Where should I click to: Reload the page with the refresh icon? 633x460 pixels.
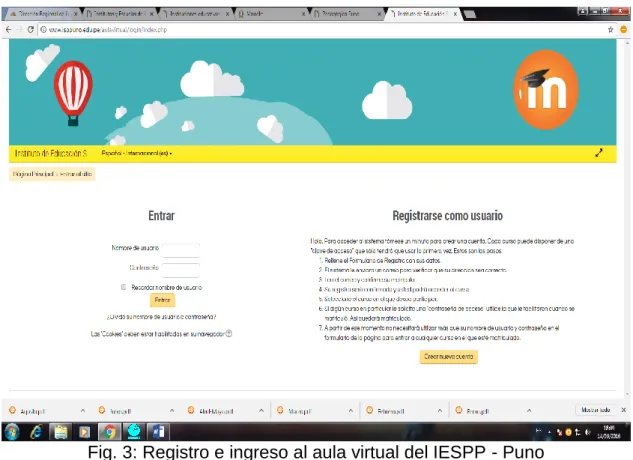(30, 29)
